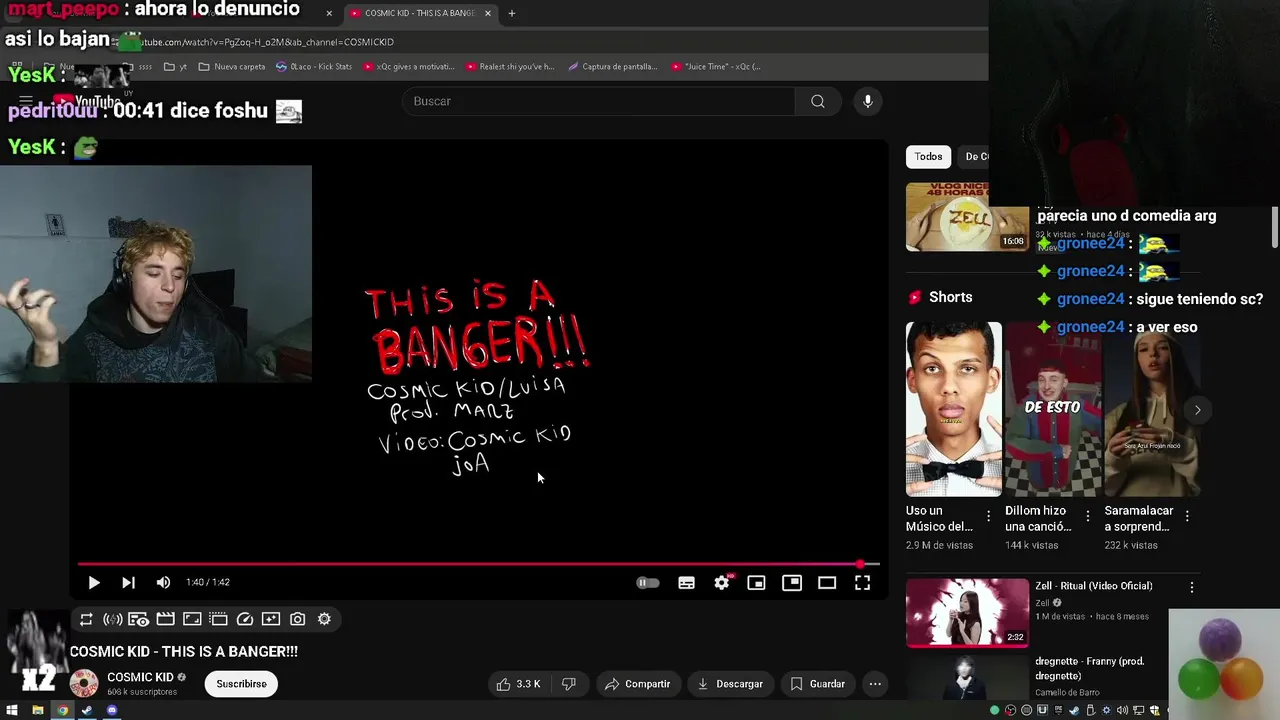Viewport: 1280px width, 720px height.
Task: Open COSMIC KID channel name link
Action: 140,677
